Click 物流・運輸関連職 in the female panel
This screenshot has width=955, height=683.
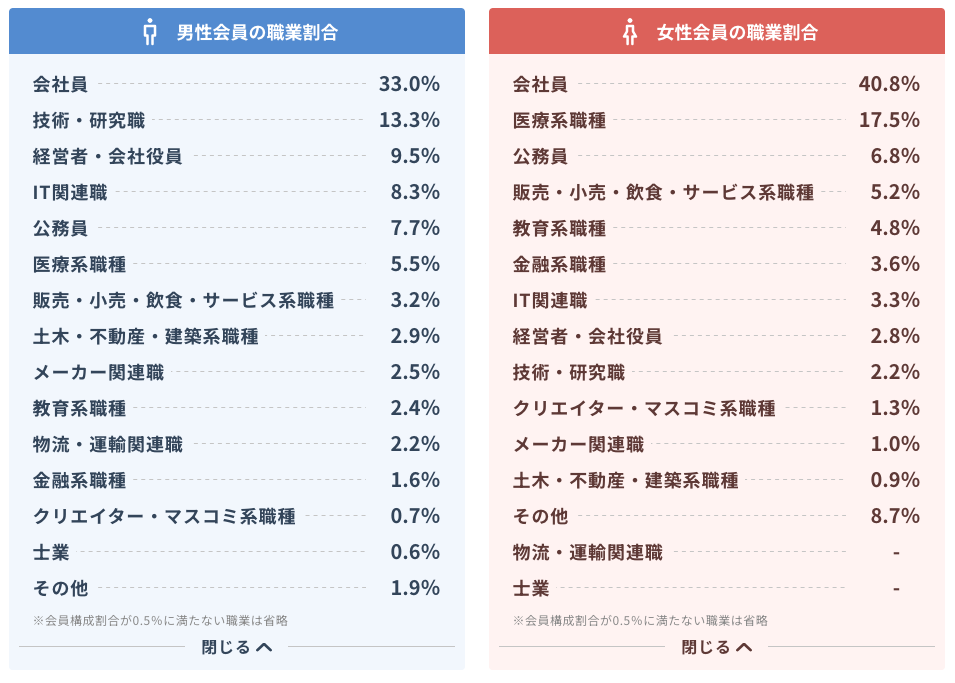click(x=587, y=552)
